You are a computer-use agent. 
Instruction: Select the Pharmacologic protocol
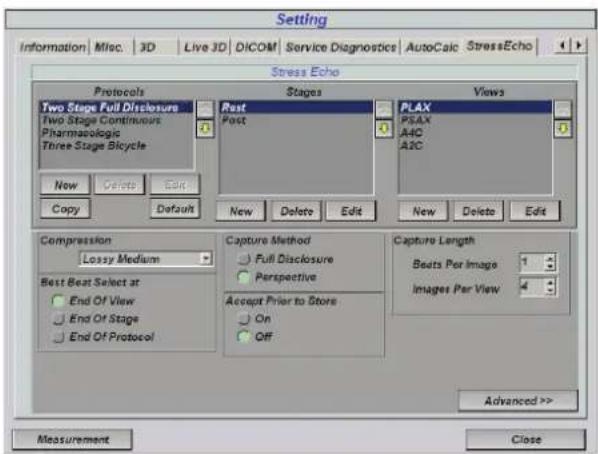pyautogui.click(x=116, y=133)
